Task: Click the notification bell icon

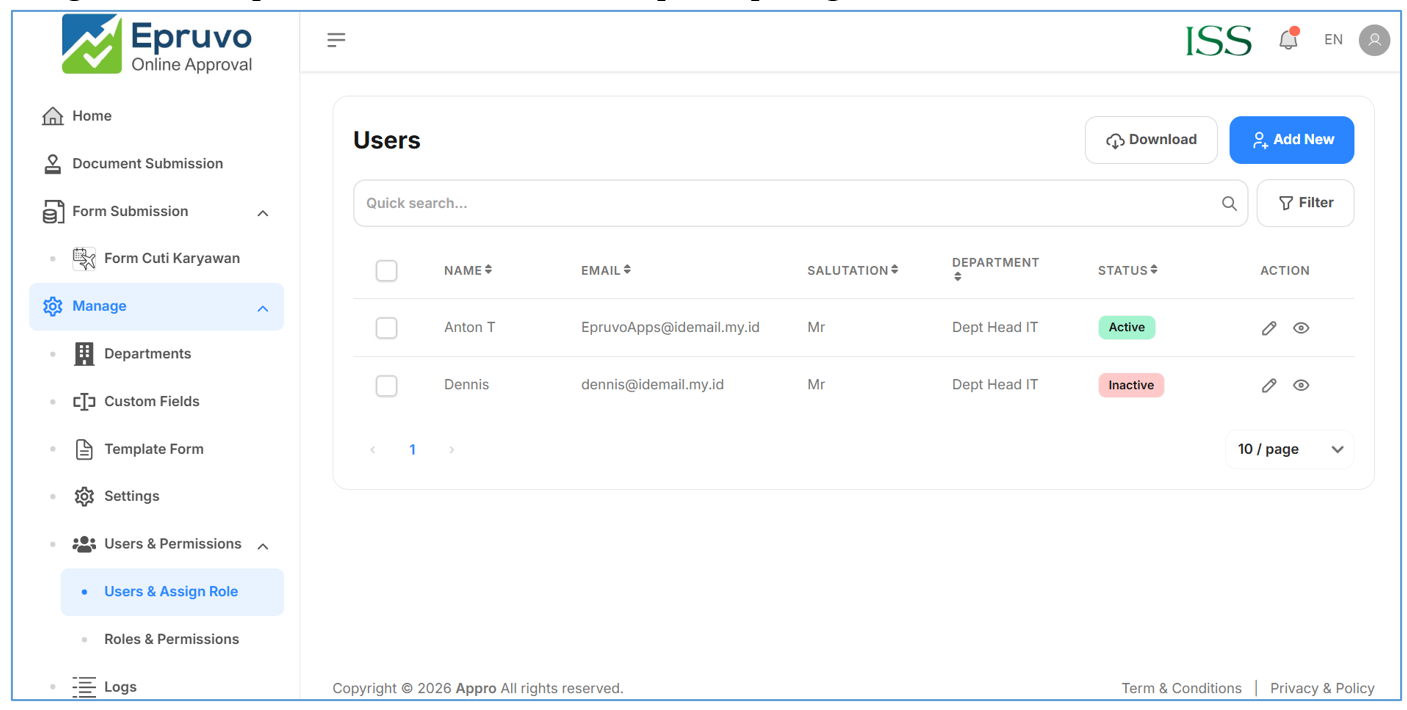Action: (1288, 40)
